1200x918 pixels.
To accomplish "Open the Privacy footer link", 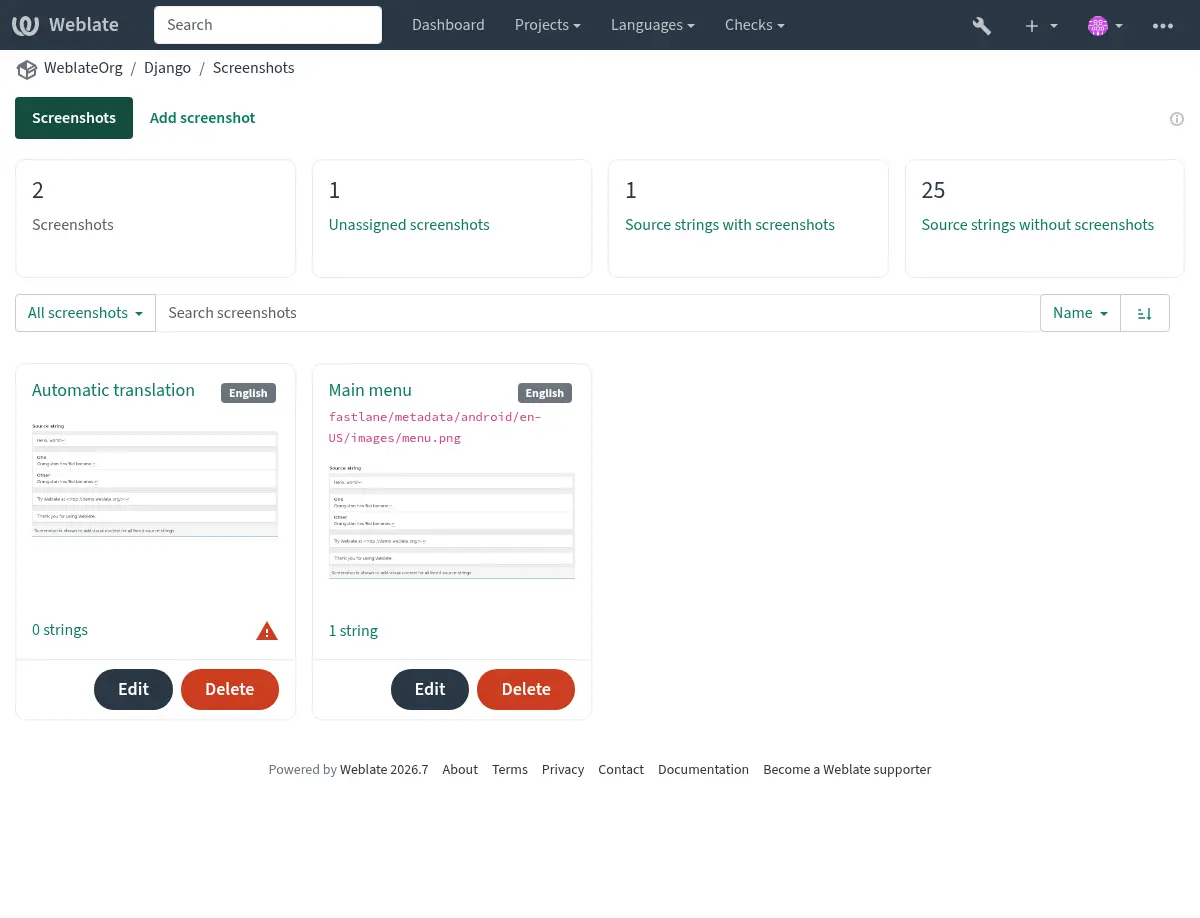I will [x=563, y=770].
